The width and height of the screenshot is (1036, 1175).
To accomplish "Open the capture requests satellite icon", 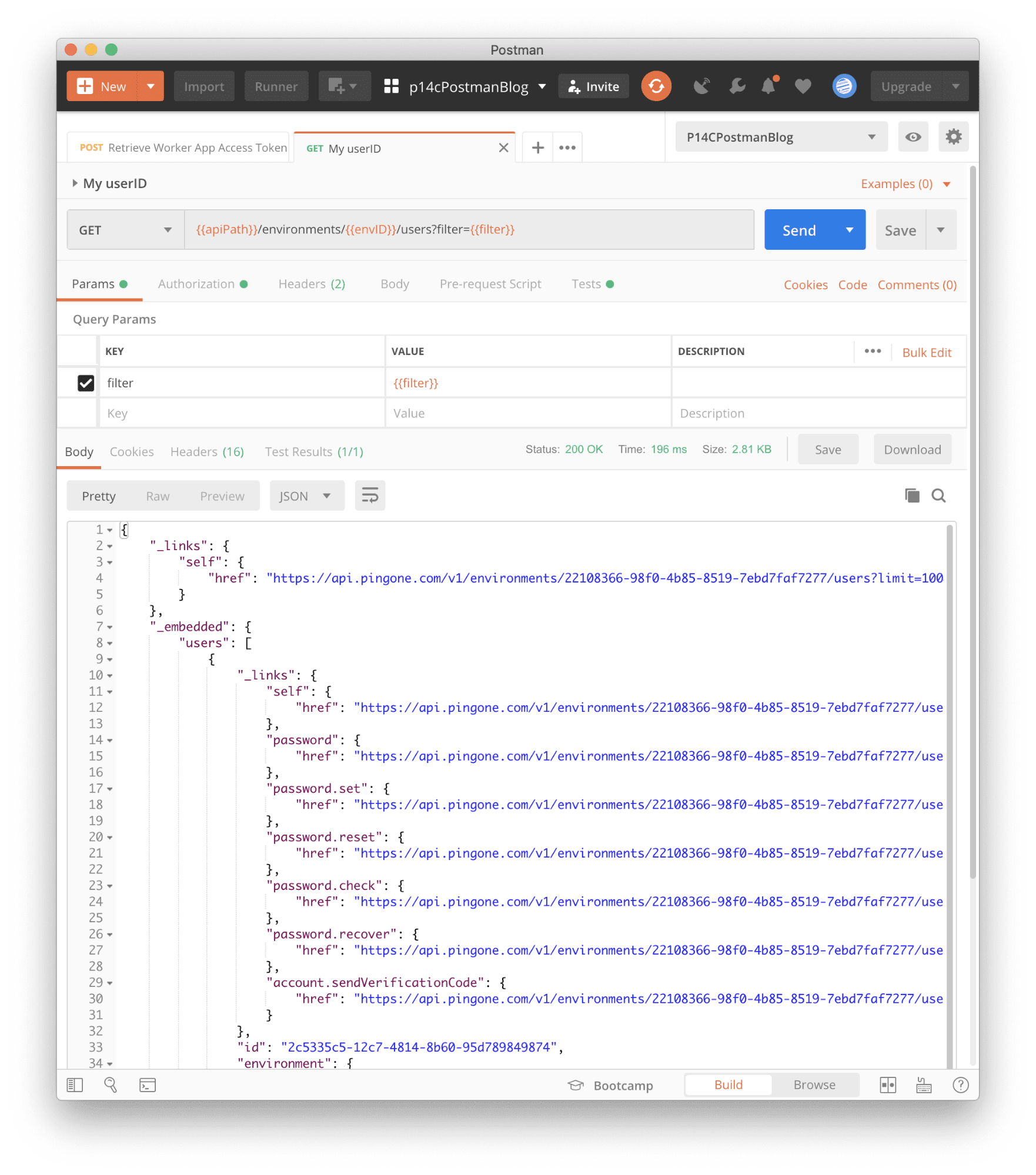I will [x=701, y=86].
